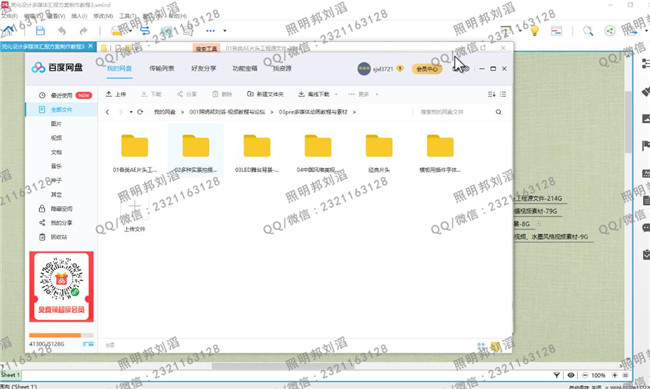The height and width of the screenshot is (389, 650).
Task: Click XMind save icon in toolbar
Action: [x=40, y=31]
